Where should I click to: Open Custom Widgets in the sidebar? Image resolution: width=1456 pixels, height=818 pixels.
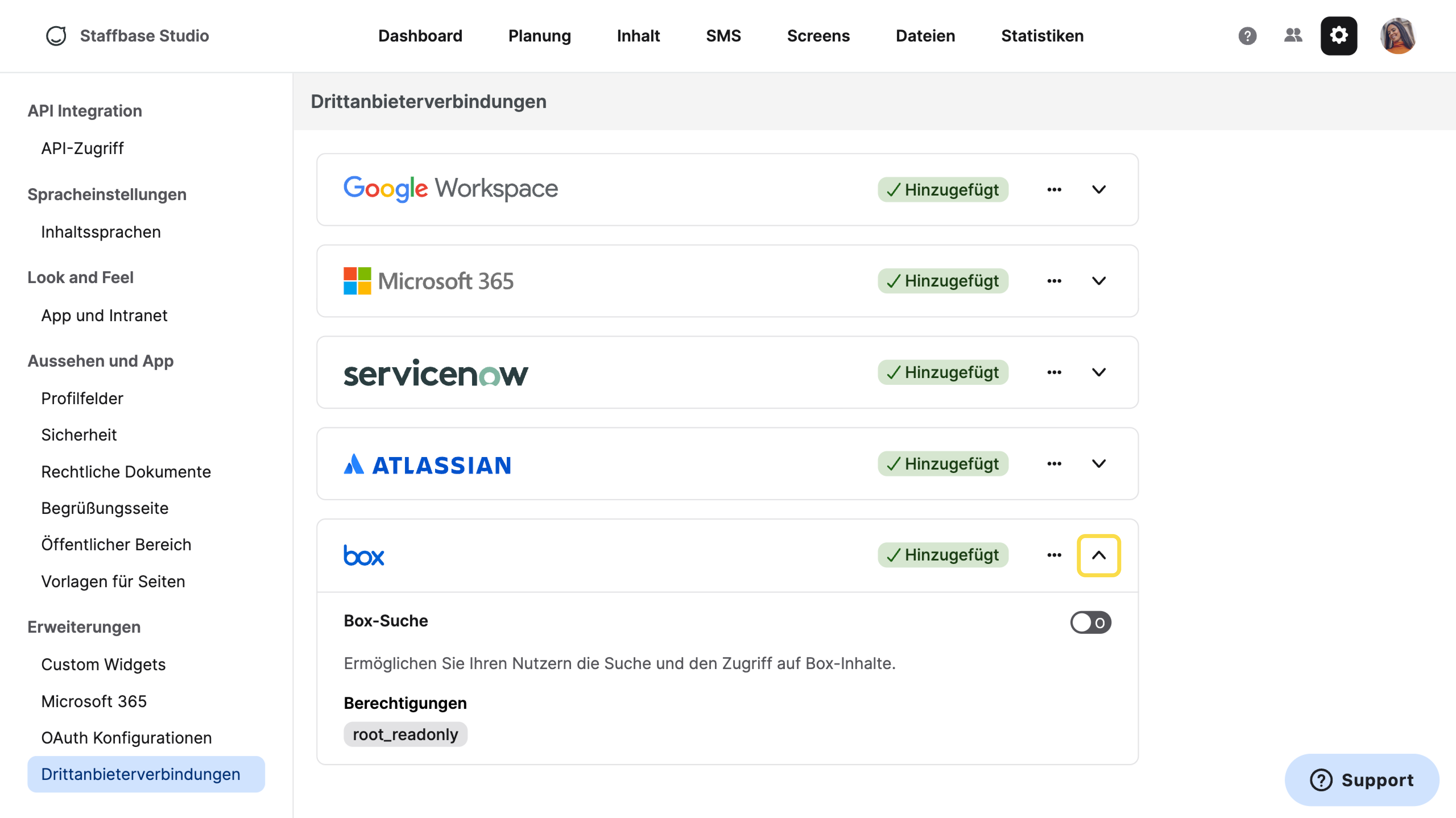(103, 664)
